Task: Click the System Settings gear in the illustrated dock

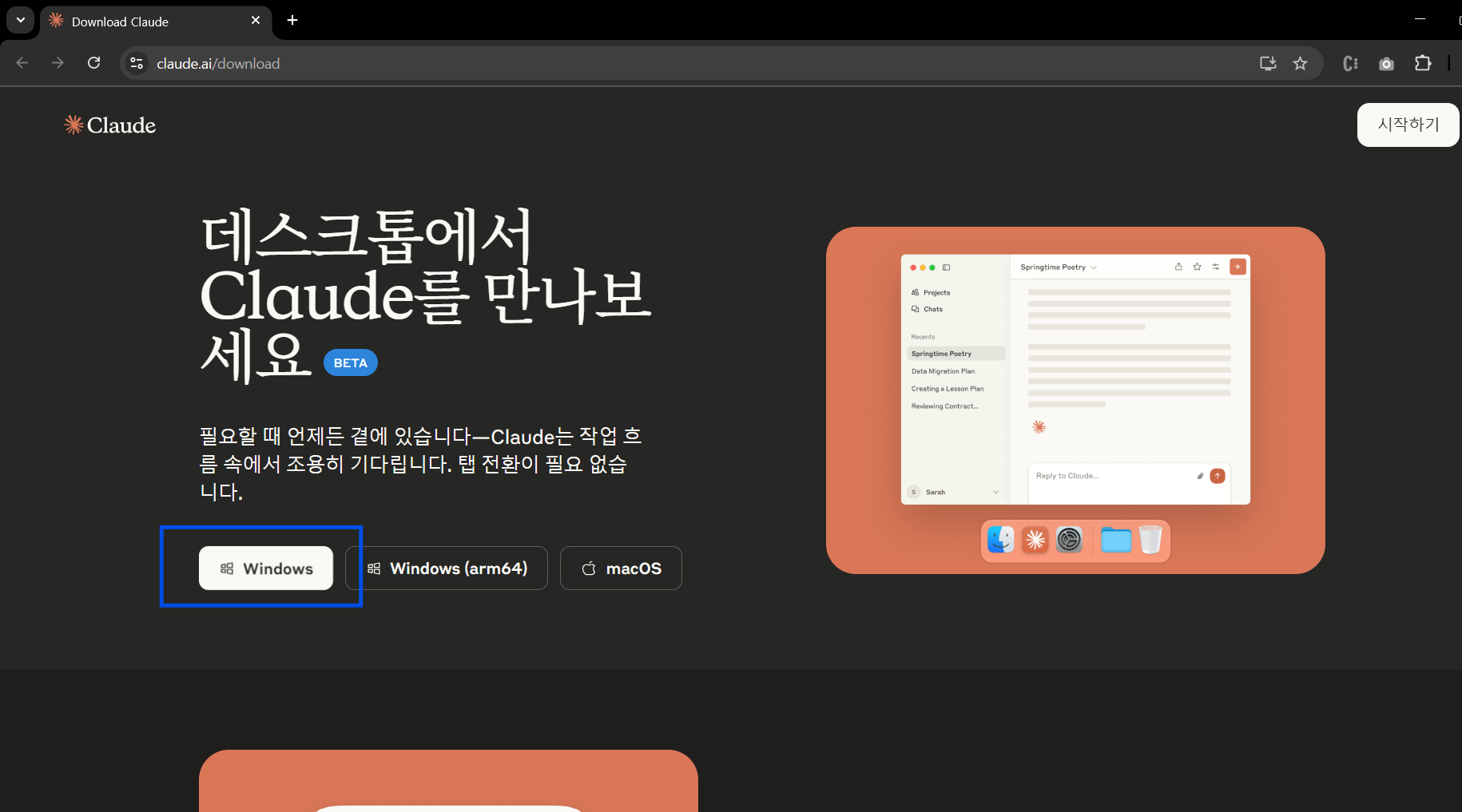Action: tap(1069, 540)
